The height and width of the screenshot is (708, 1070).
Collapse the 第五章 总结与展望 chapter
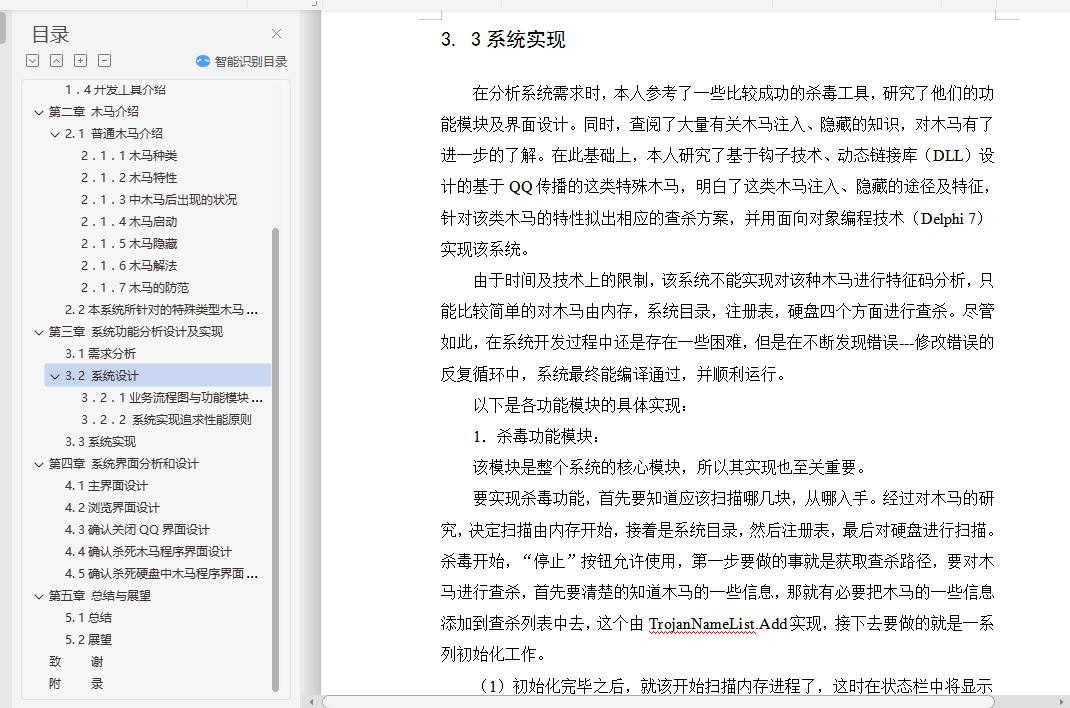click(39, 596)
